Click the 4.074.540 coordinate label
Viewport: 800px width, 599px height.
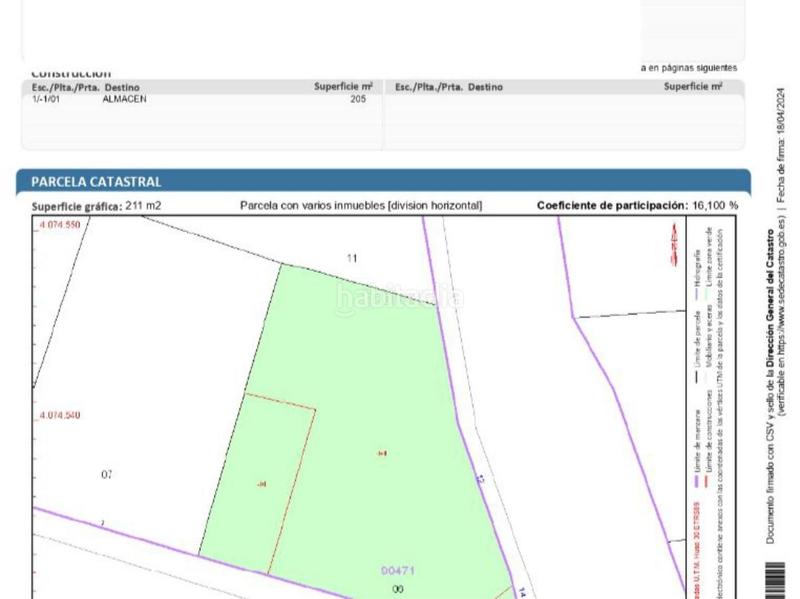click(59, 415)
